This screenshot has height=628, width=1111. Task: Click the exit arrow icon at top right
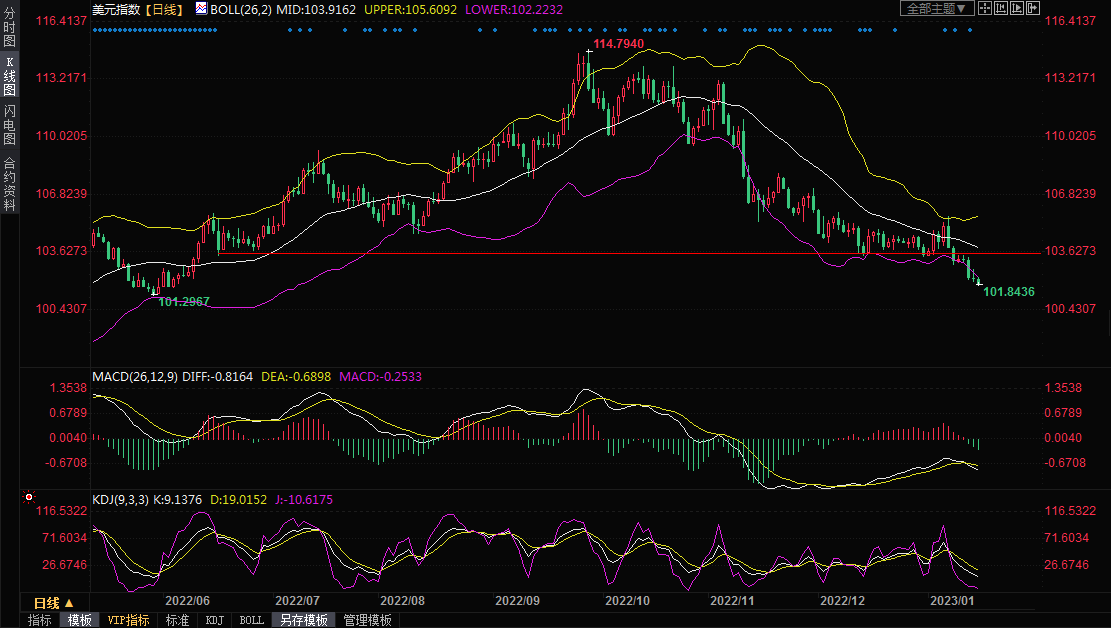[1034, 8]
